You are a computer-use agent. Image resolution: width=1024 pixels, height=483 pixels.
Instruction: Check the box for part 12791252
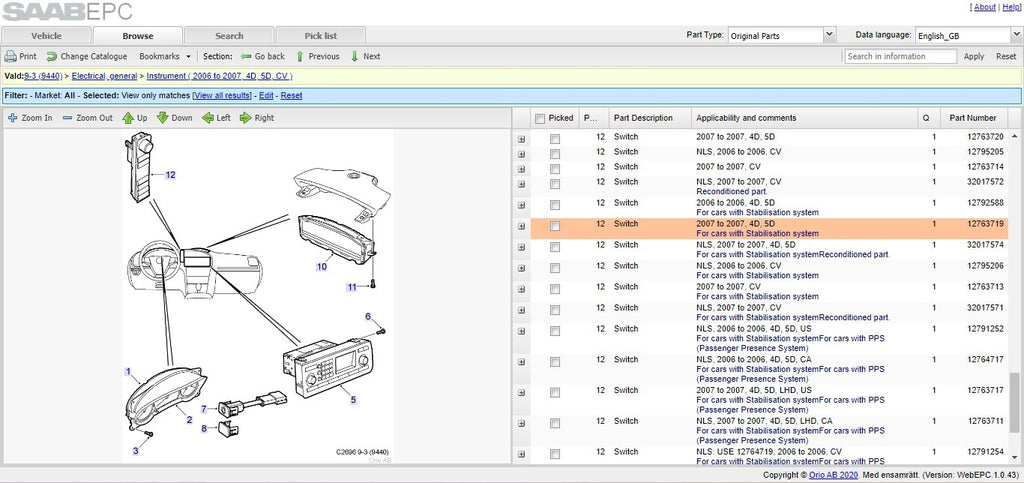554,331
